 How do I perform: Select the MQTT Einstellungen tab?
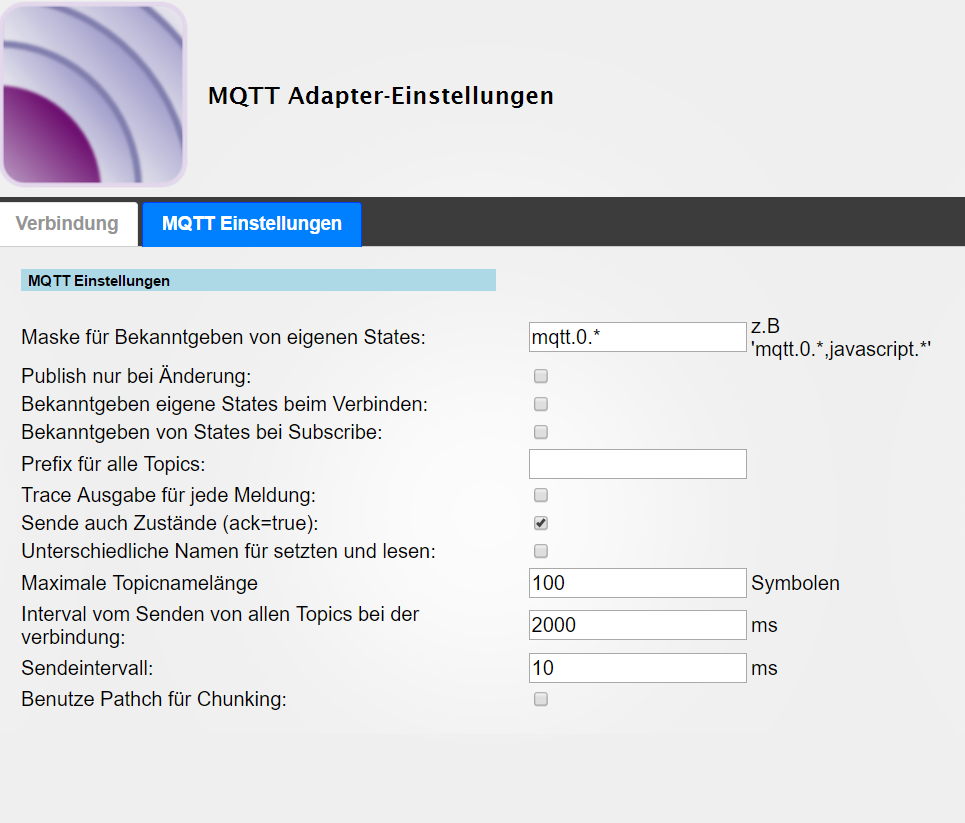(x=252, y=223)
